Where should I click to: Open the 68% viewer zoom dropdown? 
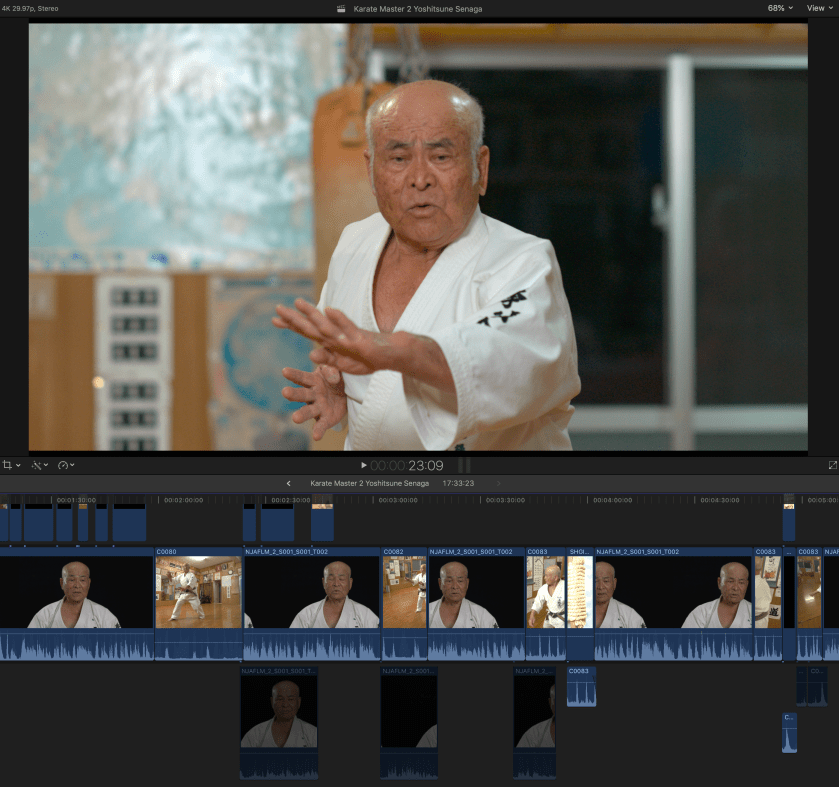(779, 8)
